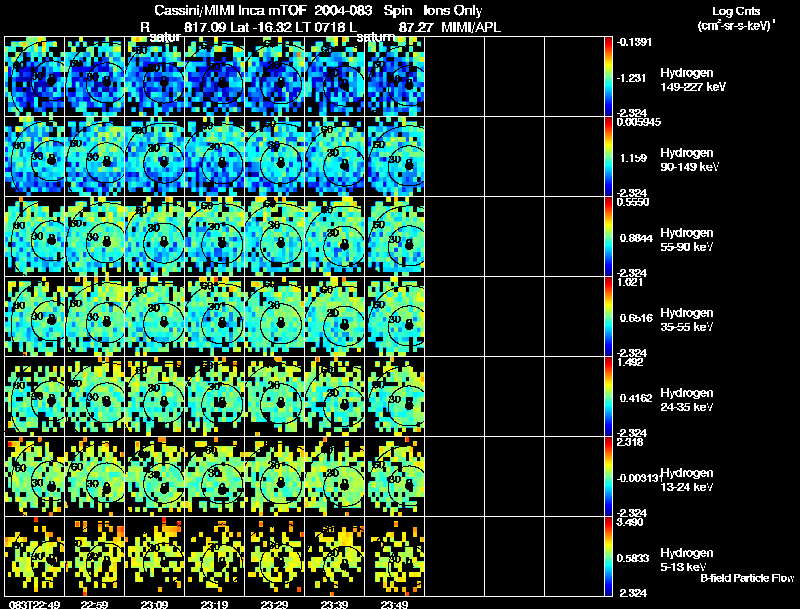Viewport: 800px width, 609px height.
Task: Select the Hydrogen 5-13 keV image at 23:49
Action: (394, 556)
